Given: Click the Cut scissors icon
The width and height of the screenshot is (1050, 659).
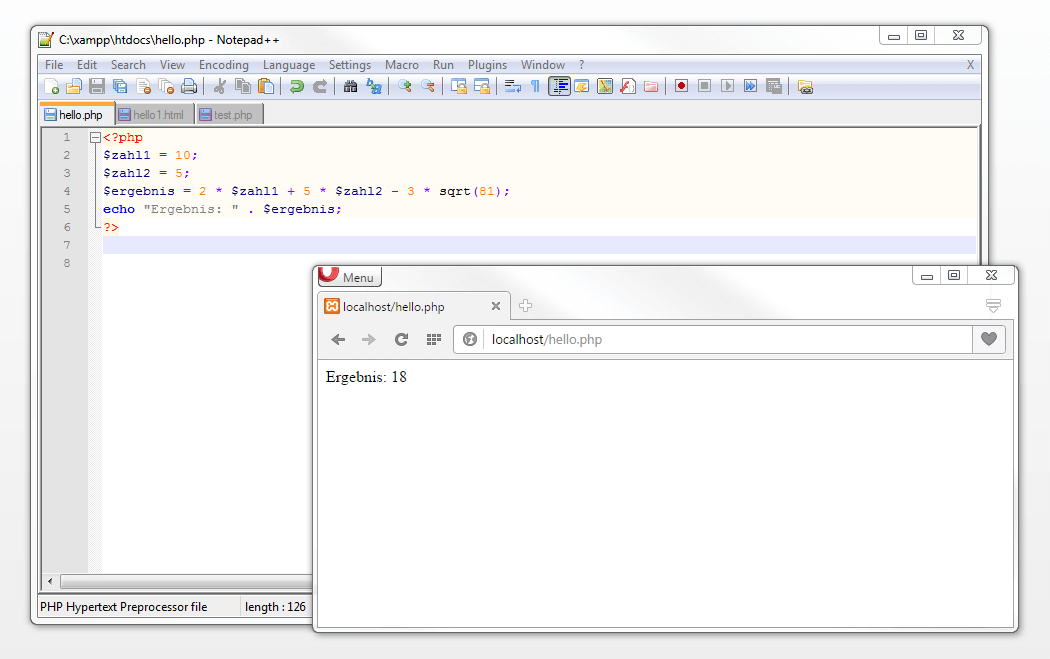Looking at the screenshot, I should pos(219,86).
